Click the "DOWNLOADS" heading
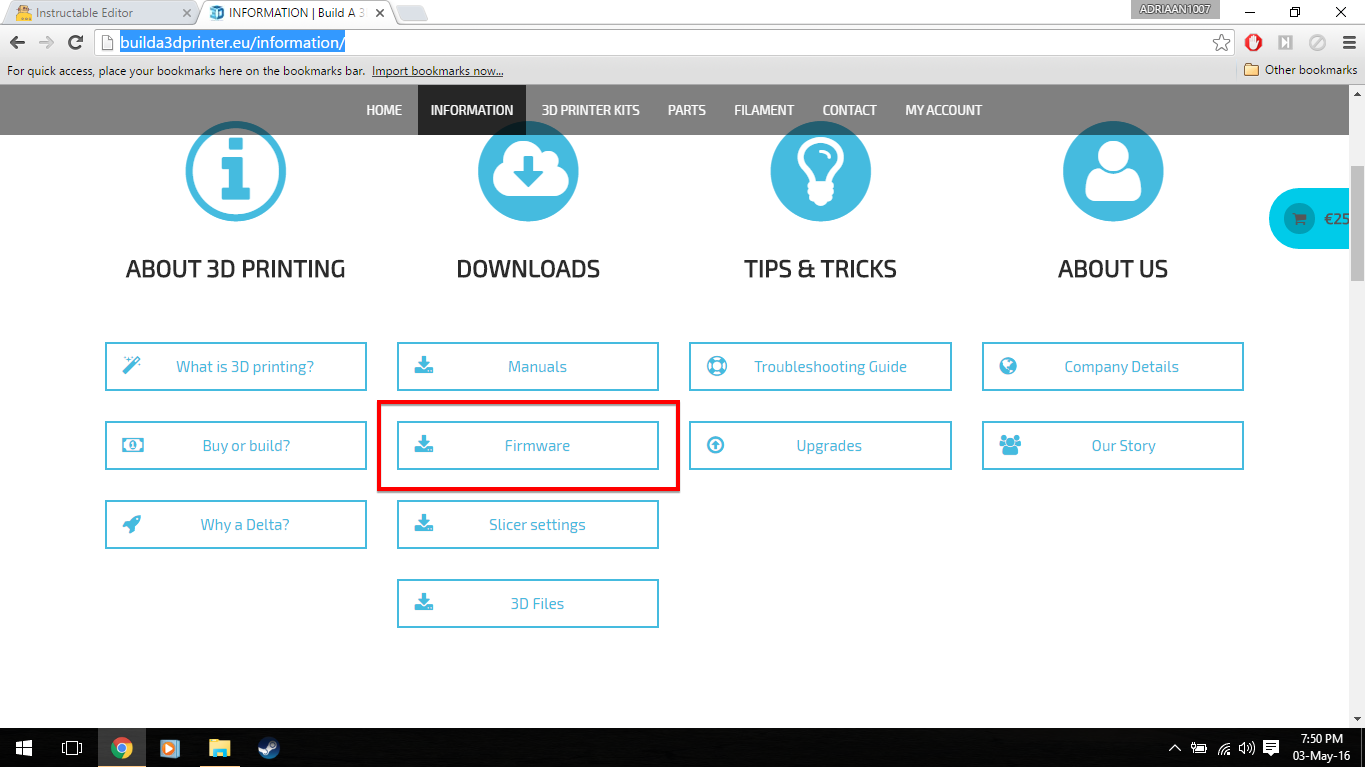Image resolution: width=1365 pixels, height=767 pixels. pos(528,269)
